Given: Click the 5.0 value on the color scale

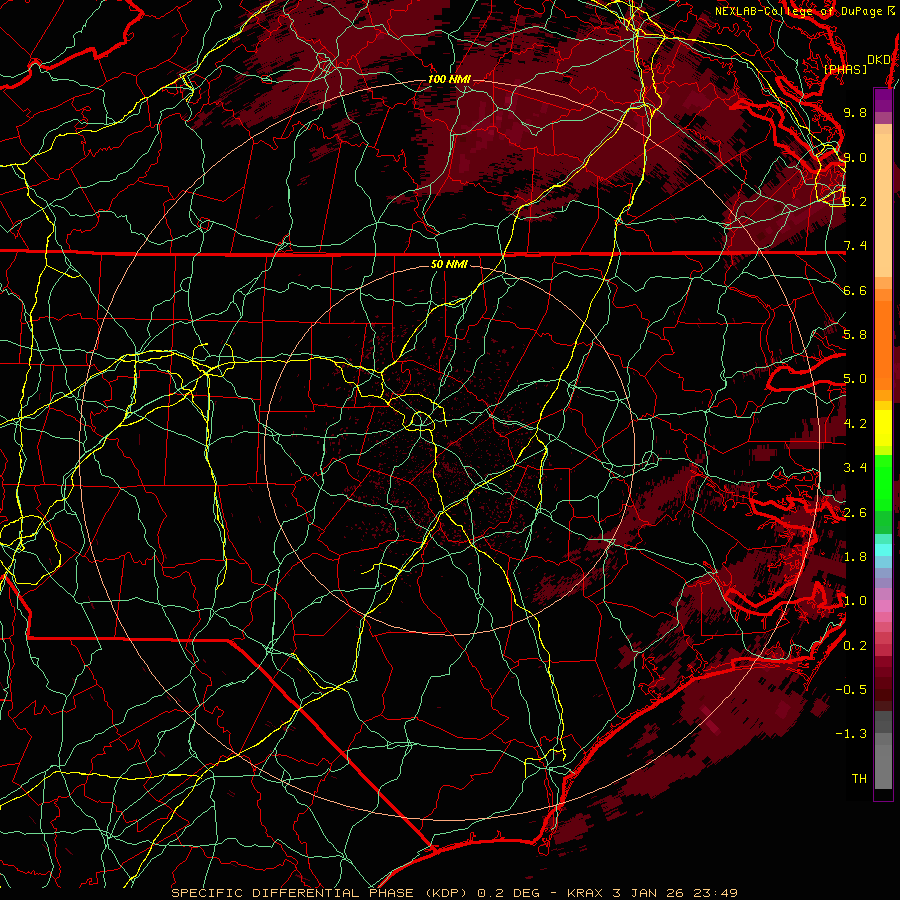Looking at the screenshot, I should point(855,379).
